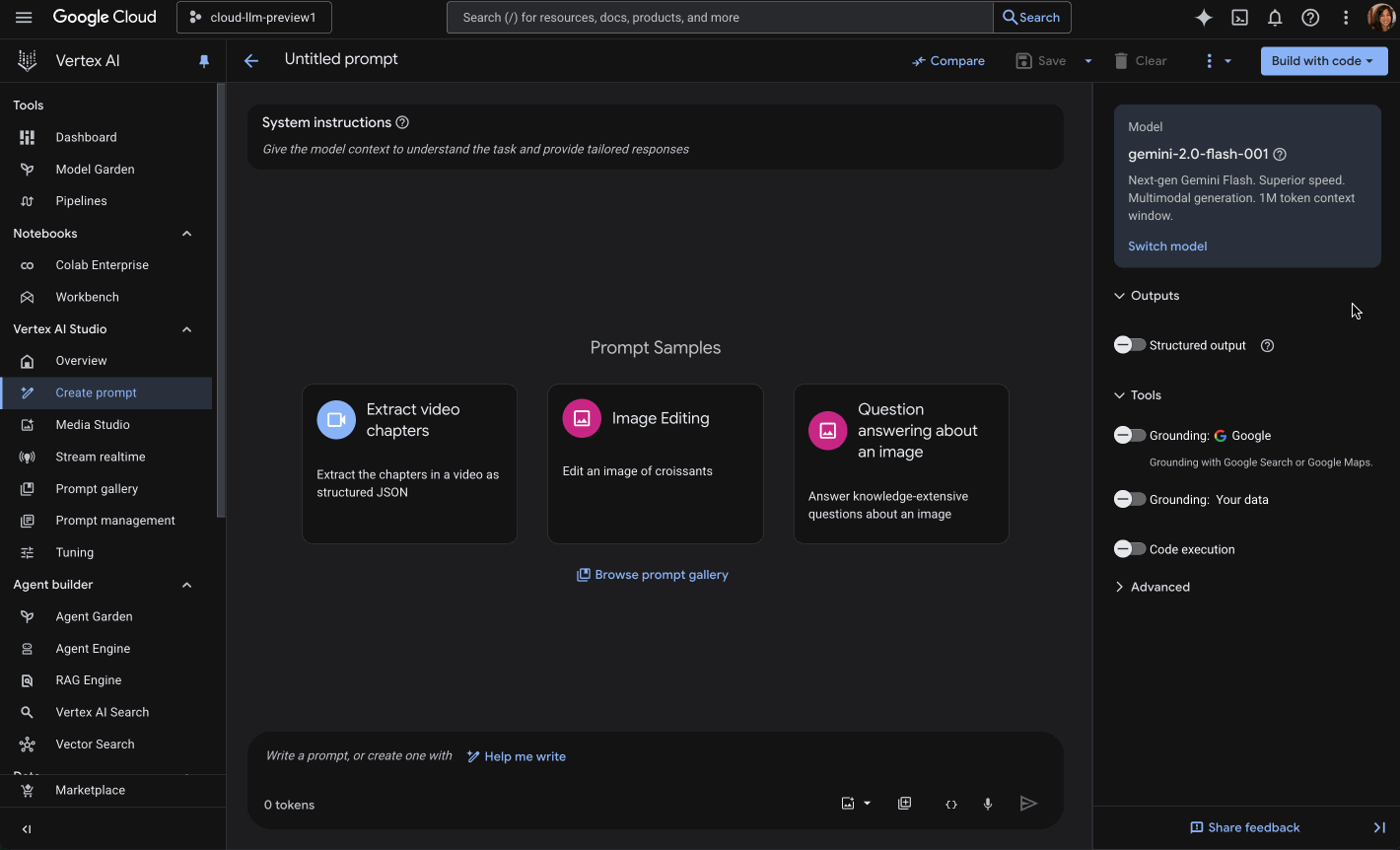The width and height of the screenshot is (1400, 850).
Task: Open the help question mark menu
Action: point(1310,18)
